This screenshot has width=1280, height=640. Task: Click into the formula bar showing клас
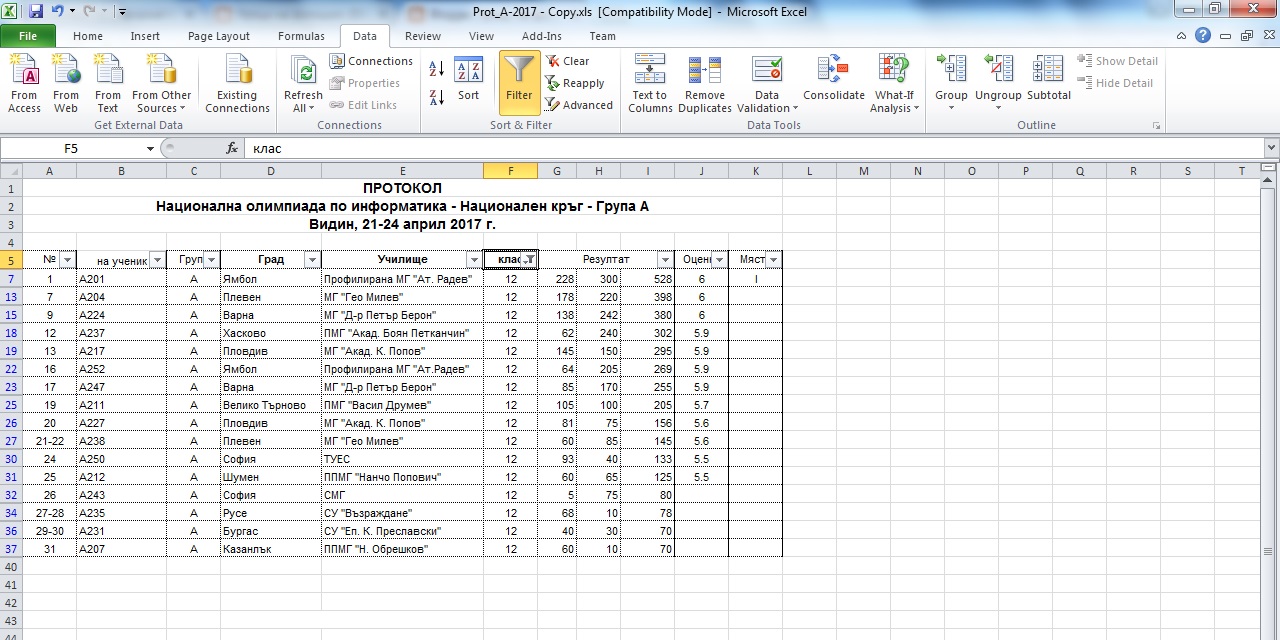point(753,149)
